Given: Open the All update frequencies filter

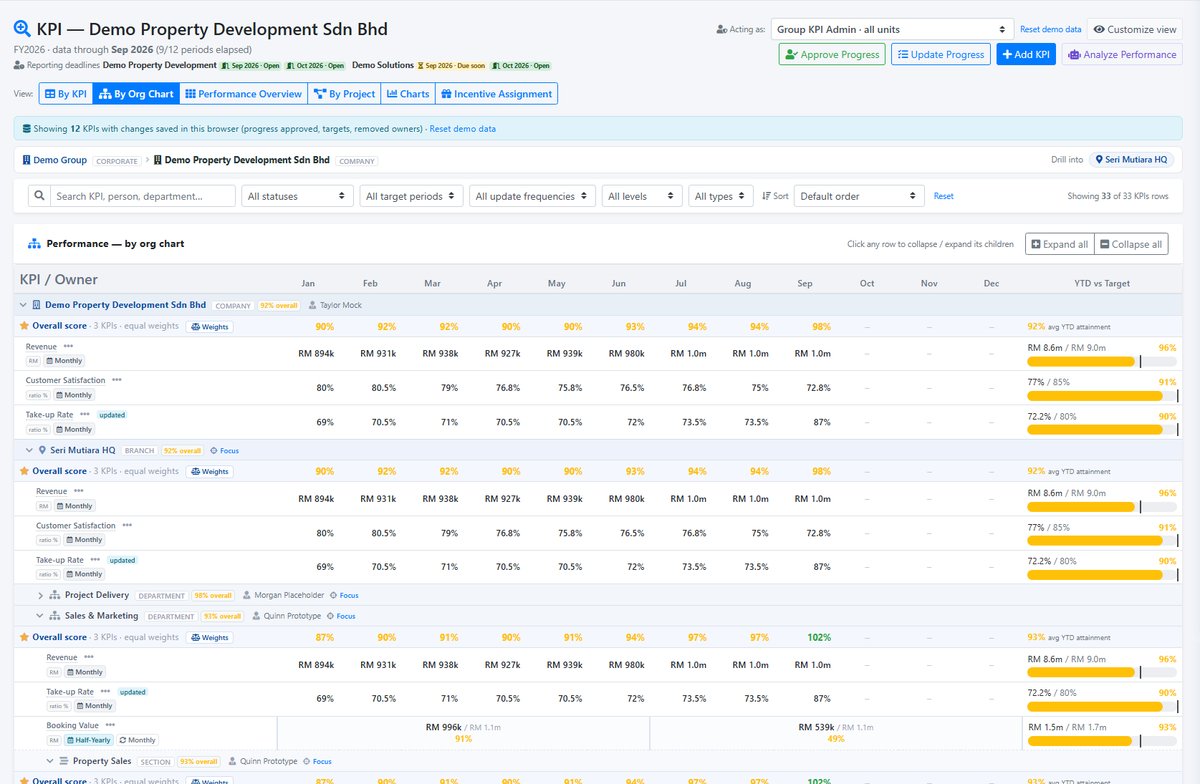Looking at the screenshot, I should [x=532, y=196].
